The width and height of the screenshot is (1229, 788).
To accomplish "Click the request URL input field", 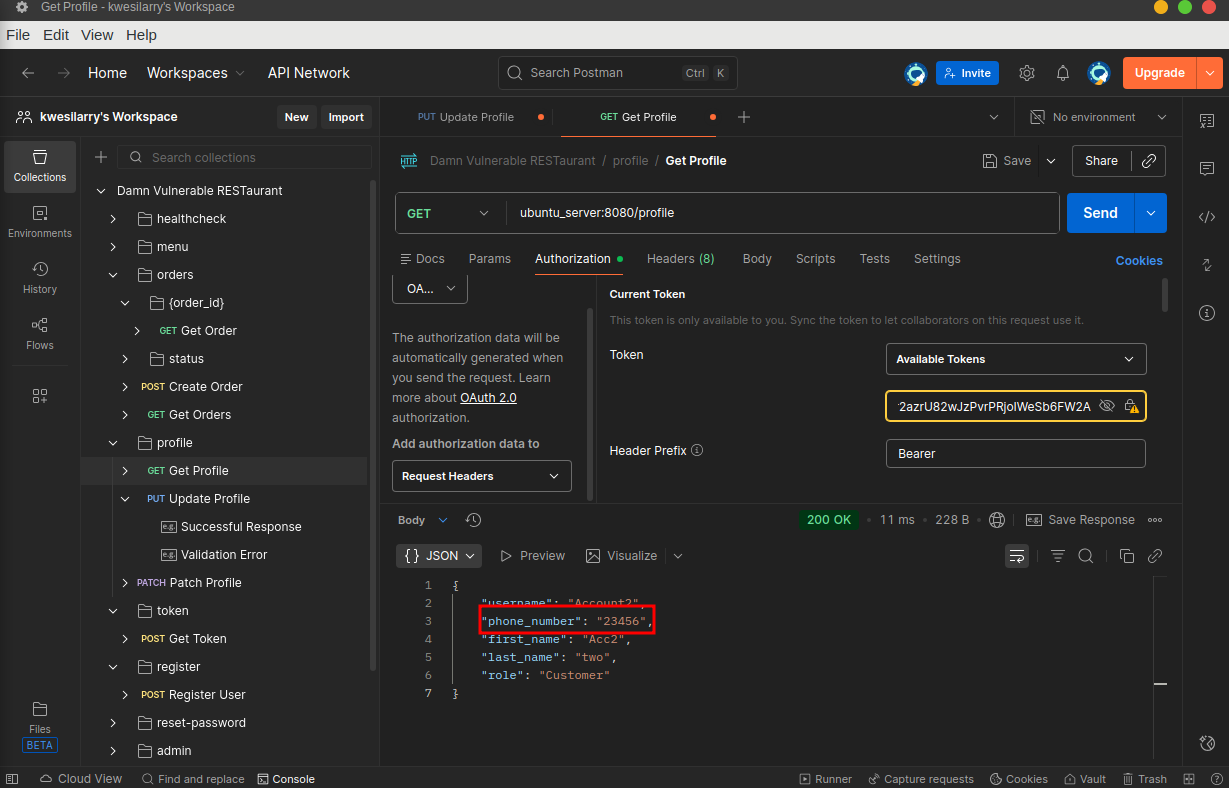I will point(780,213).
